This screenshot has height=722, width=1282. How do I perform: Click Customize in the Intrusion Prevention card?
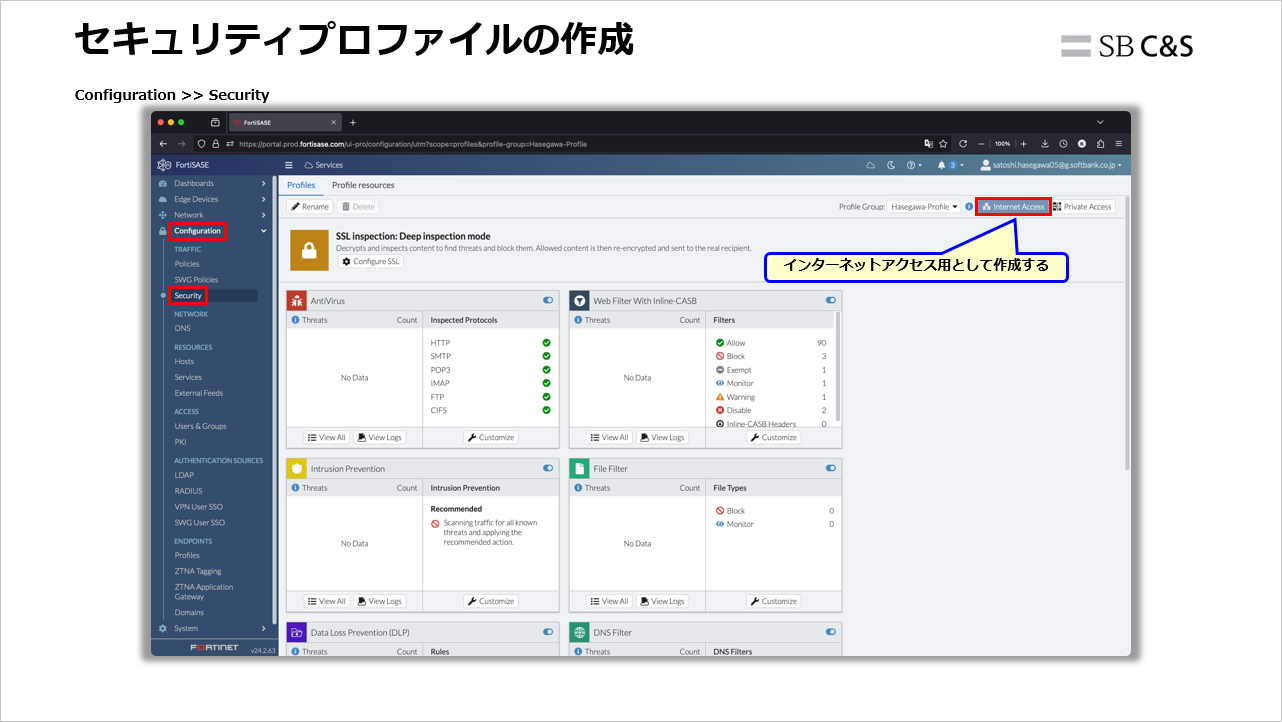491,601
